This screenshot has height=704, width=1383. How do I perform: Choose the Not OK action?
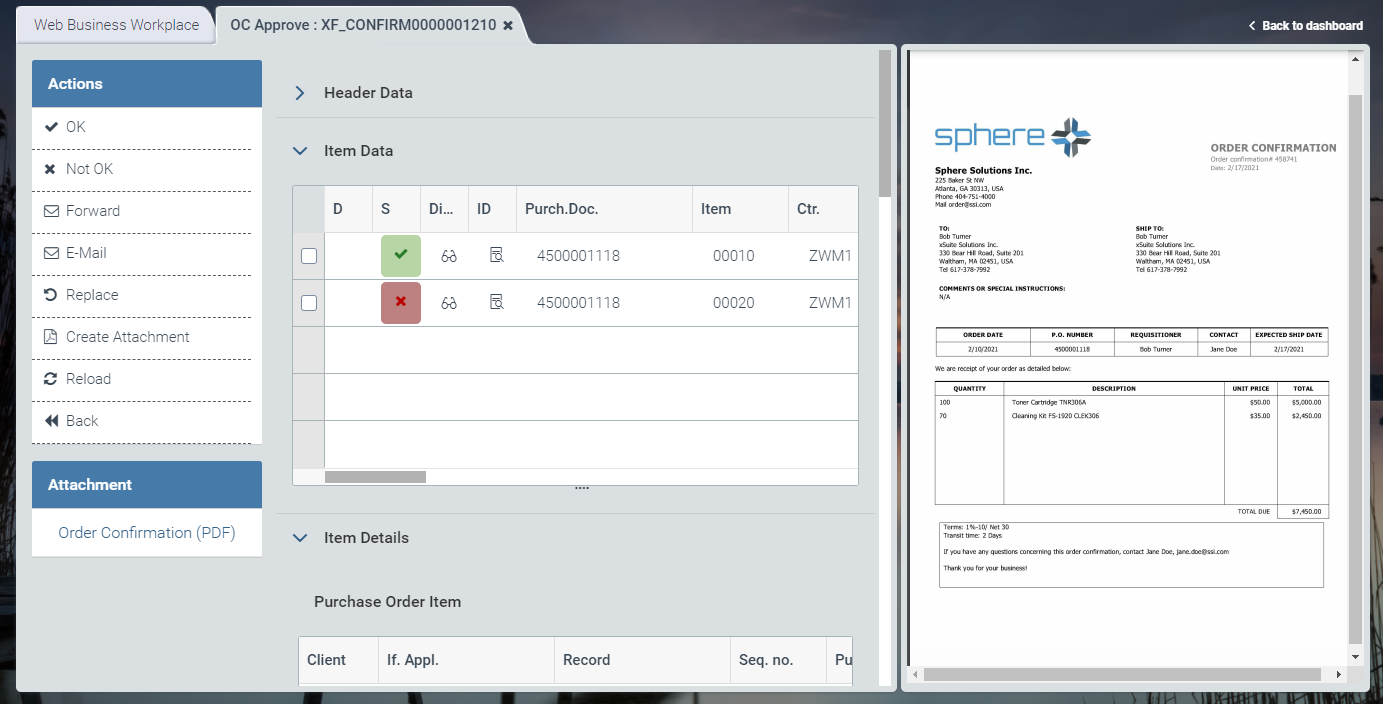tap(89, 169)
